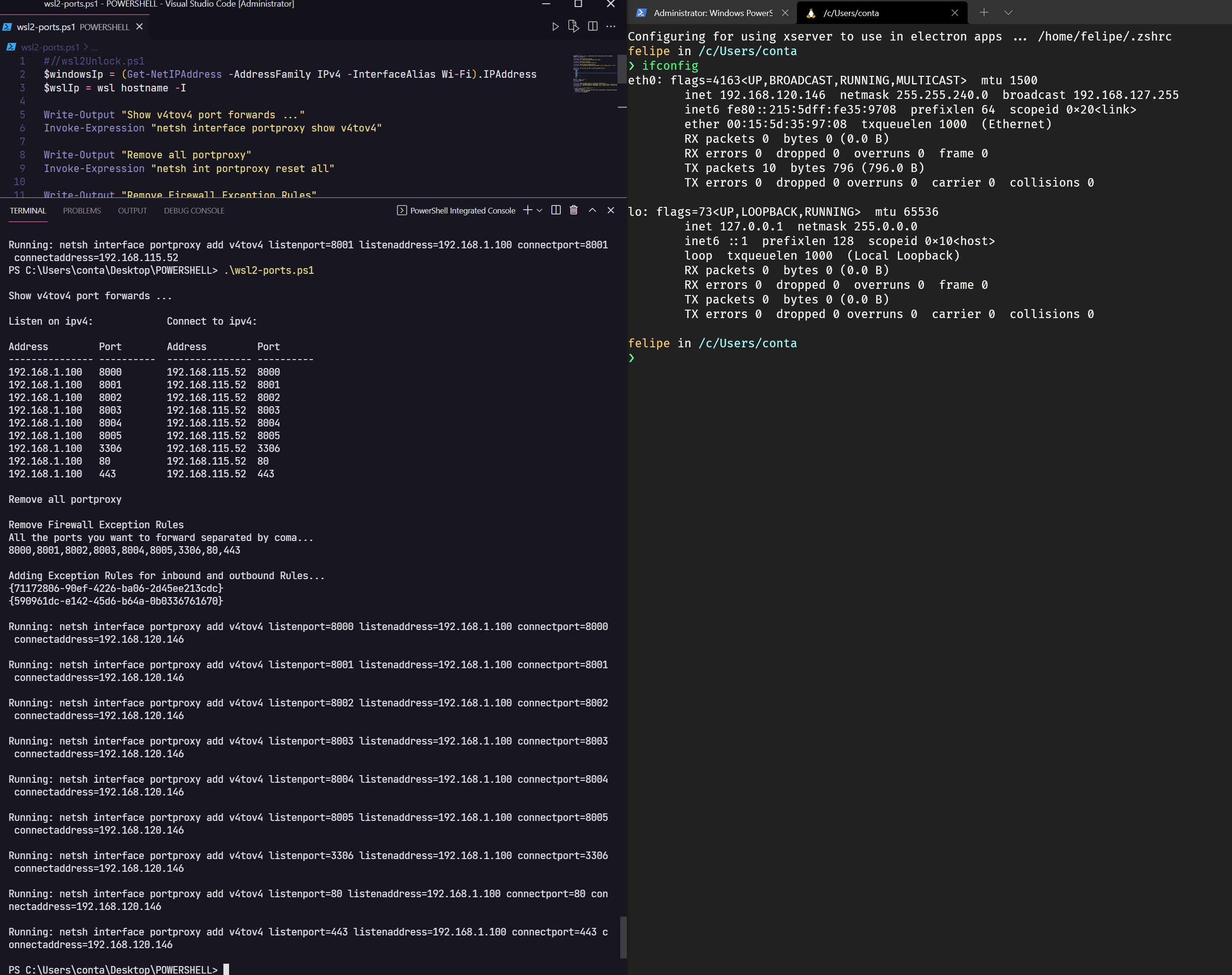Split the PowerShell terminal pane
Screen dimensions: 1232x975
tap(556, 210)
